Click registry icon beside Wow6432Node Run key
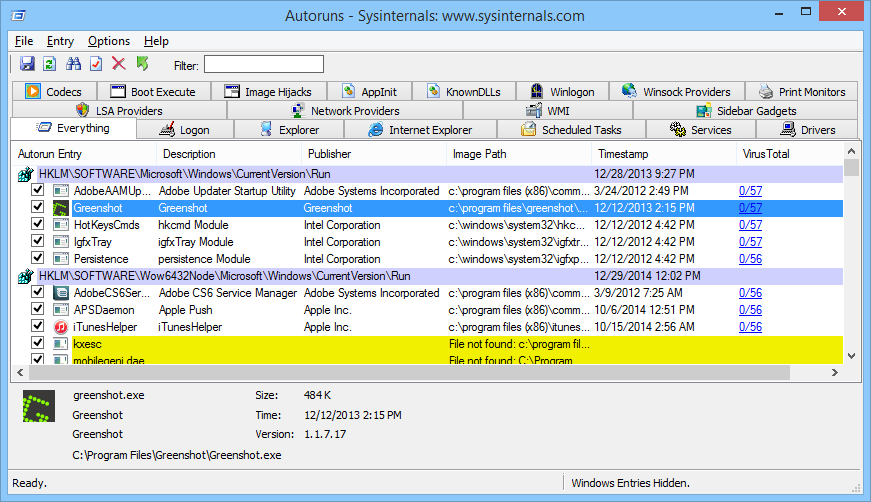 [26, 276]
